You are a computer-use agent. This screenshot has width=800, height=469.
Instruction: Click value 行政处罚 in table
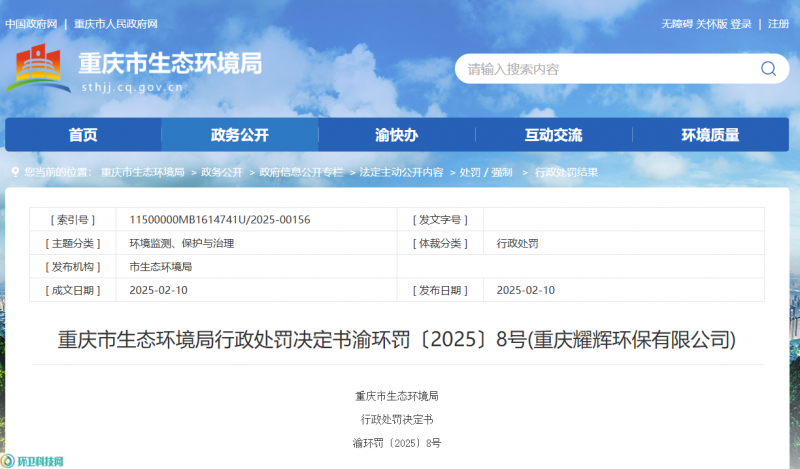click(517, 243)
